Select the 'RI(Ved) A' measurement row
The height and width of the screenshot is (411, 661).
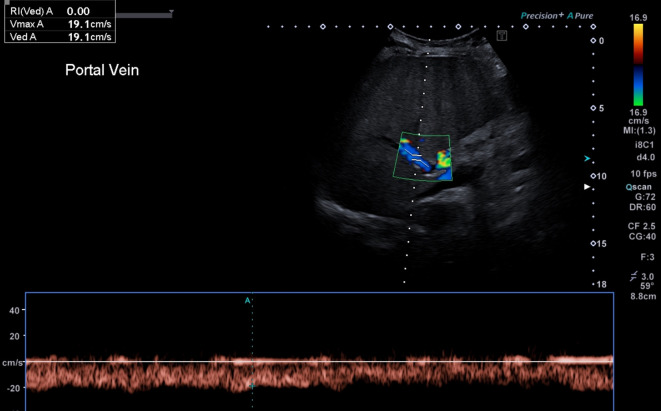(60, 11)
